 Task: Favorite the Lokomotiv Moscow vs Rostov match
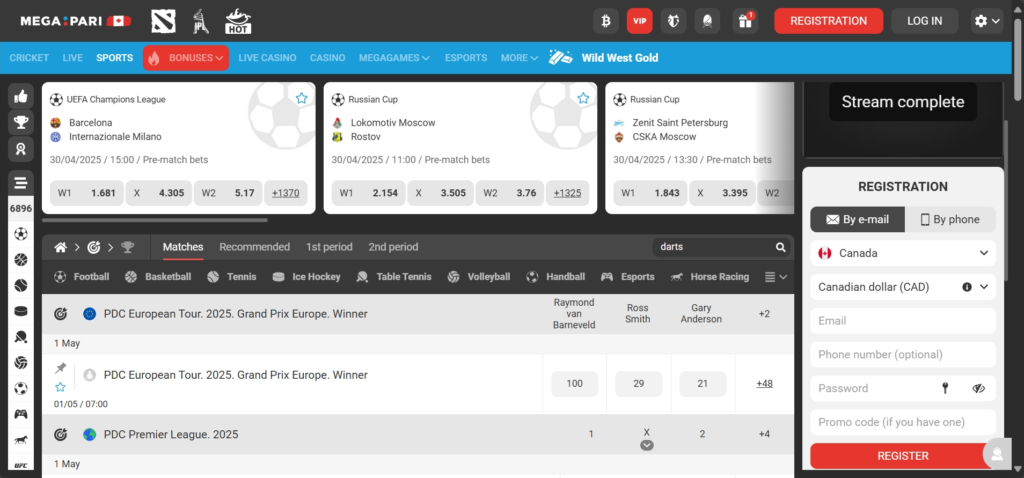coord(583,98)
